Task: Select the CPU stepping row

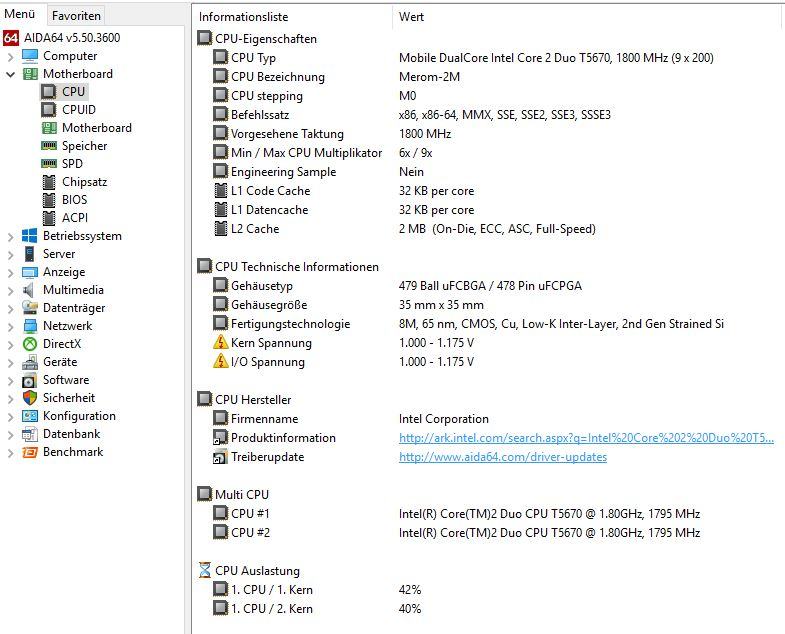Action: (488, 96)
